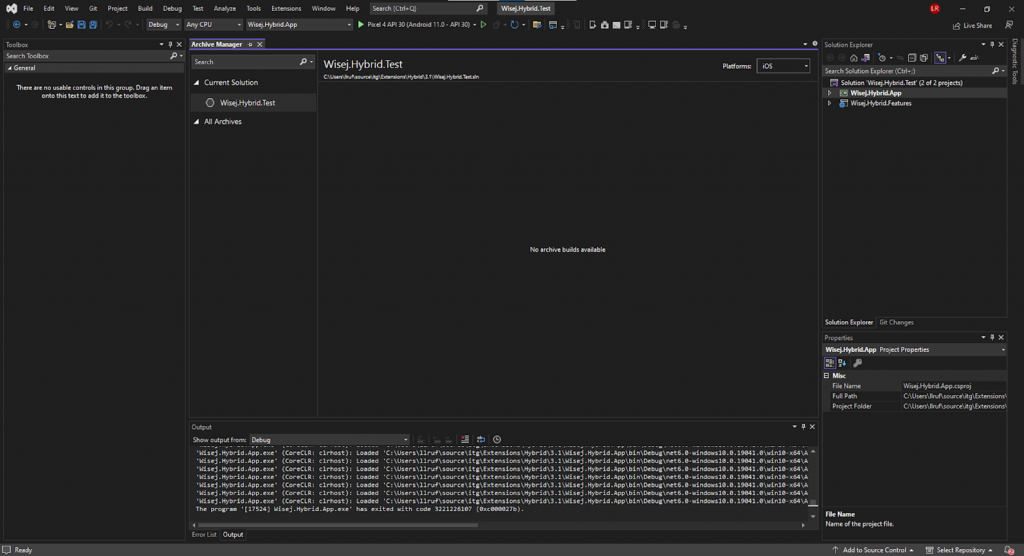Viewport: 1024px width, 556px height.
Task: Open the Extensions menu
Action: (x=286, y=8)
